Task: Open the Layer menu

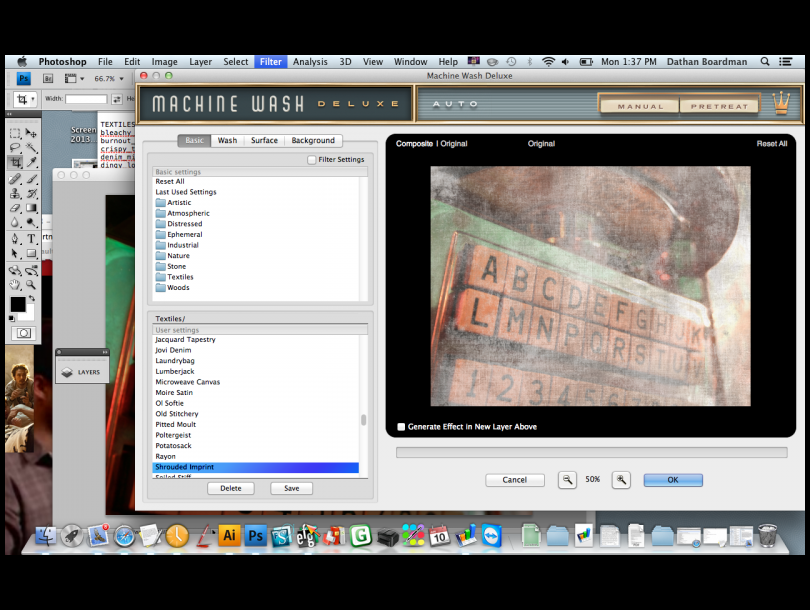Action: (x=200, y=61)
